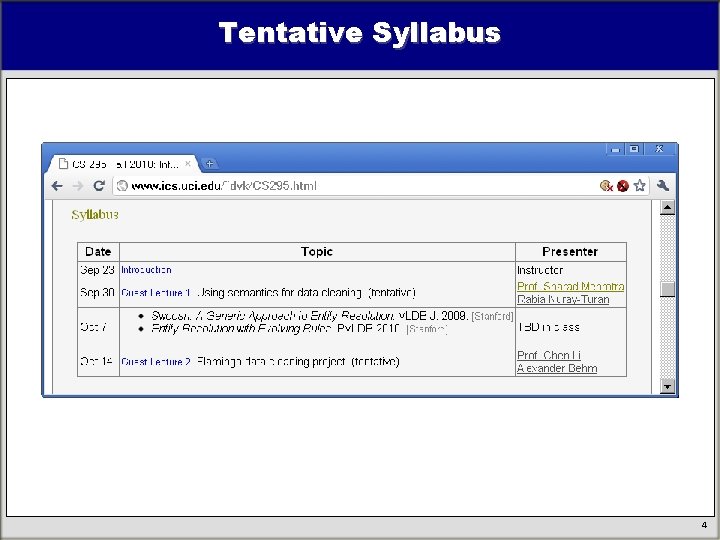Click the Presenter column header
The height and width of the screenshot is (540, 720).
point(570,252)
